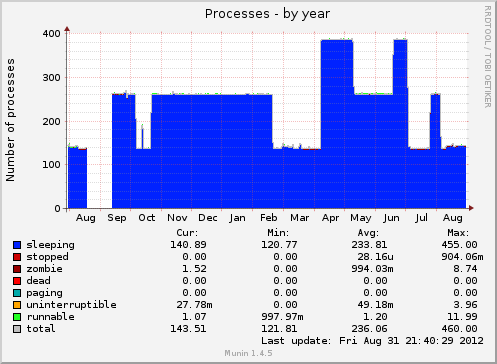Screen dimensions: 497x364
Task: Click total minimum value 121.81
Action: pos(279,329)
